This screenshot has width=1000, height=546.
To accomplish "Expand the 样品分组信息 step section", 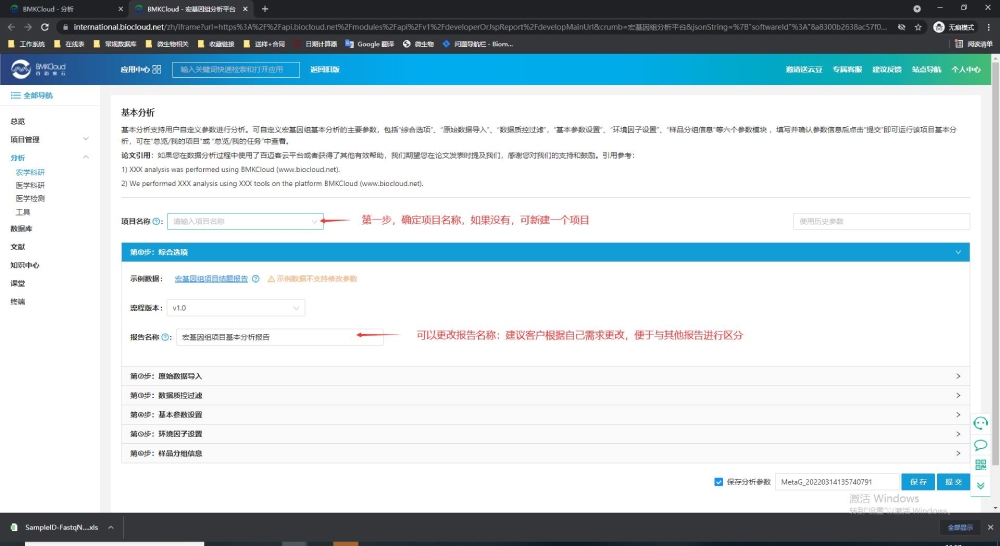I will click(x=545, y=453).
